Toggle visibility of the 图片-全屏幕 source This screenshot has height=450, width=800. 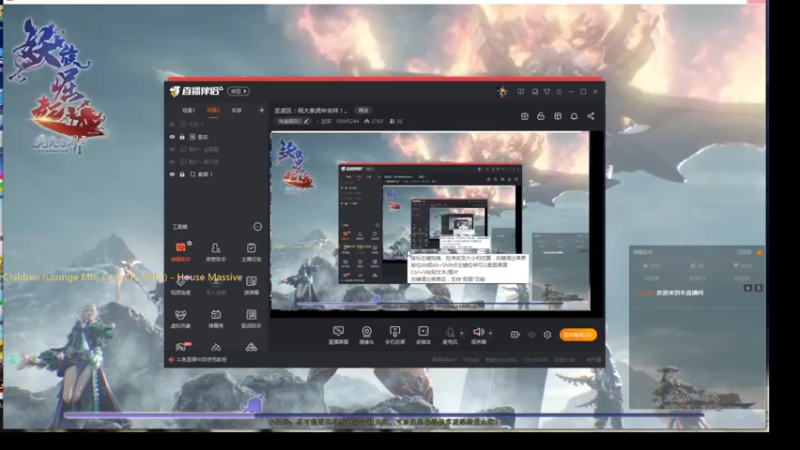pos(172,149)
